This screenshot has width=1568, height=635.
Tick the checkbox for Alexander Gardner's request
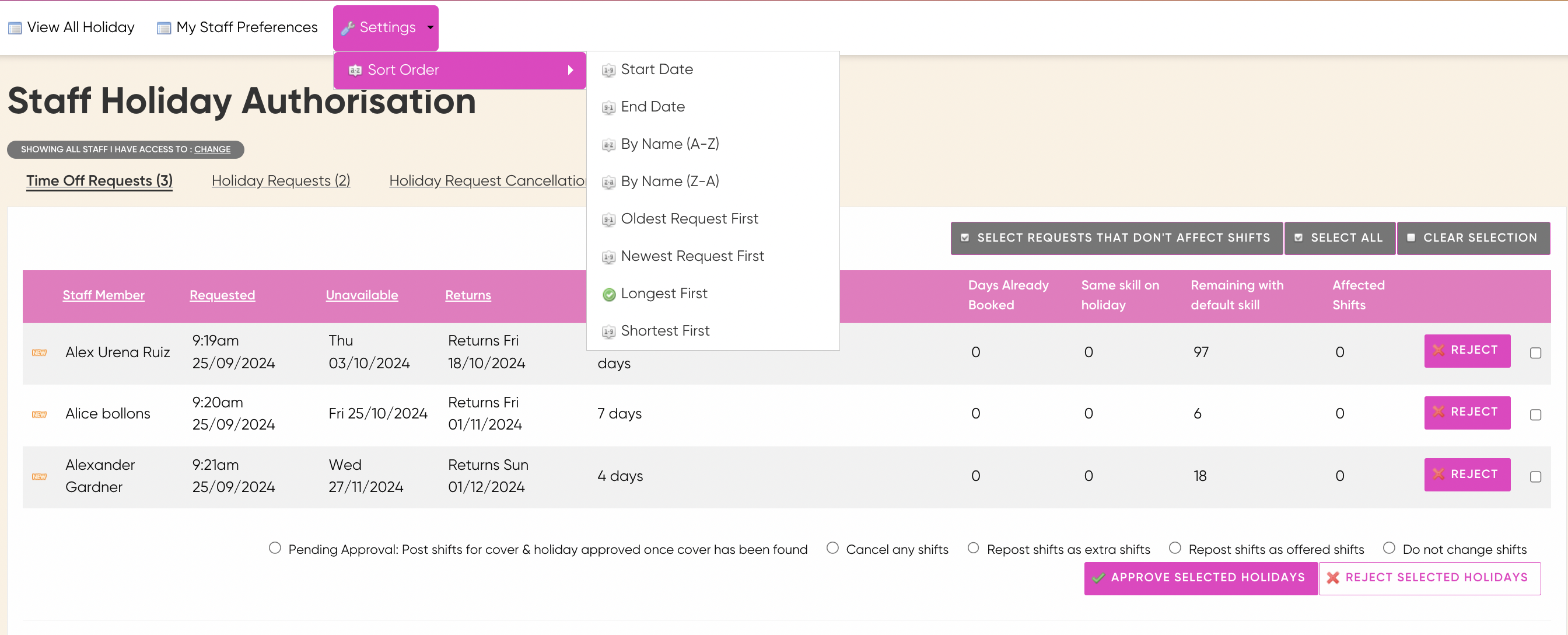coord(1535,477)
